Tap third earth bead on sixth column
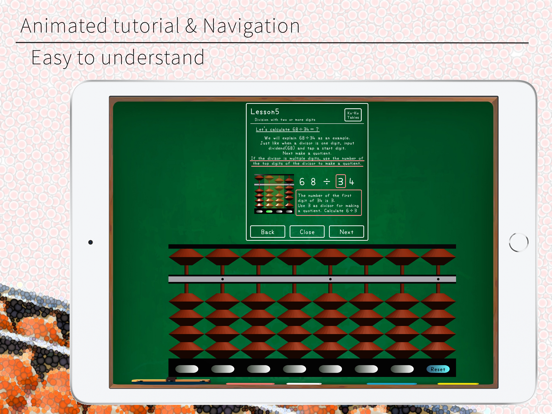The image size is (552, 414). point(366,334)
